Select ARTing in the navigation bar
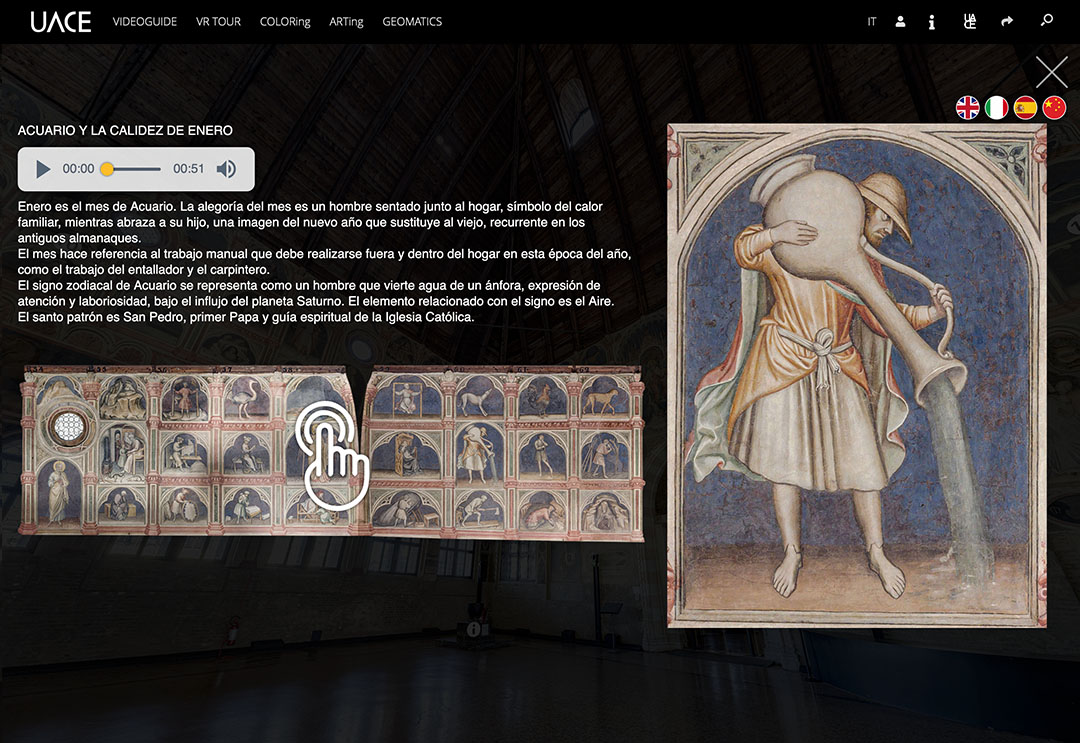1080x743 pixels. point(346,21)
